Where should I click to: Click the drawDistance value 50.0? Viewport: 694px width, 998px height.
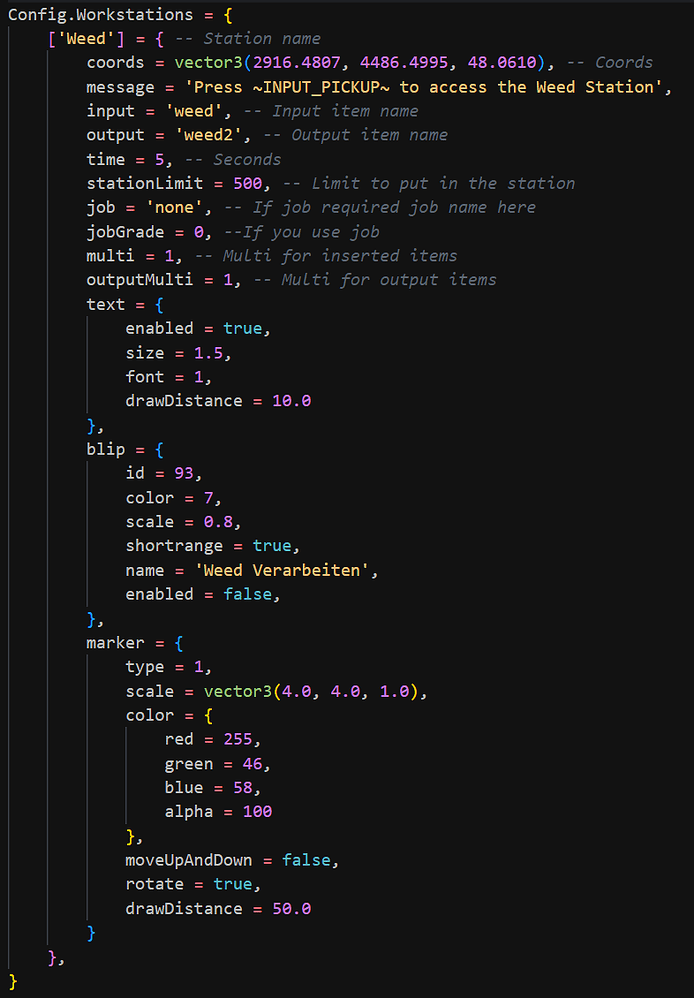click(291, 908)
